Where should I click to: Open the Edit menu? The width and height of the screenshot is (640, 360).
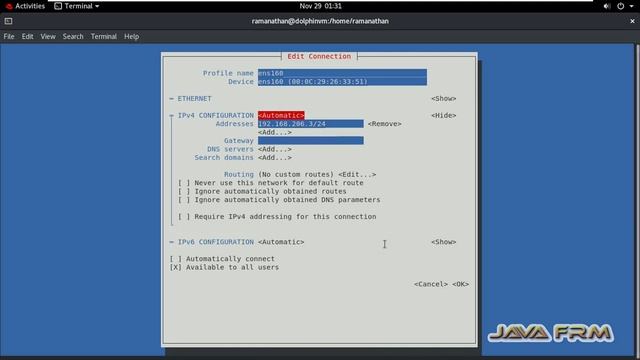tap(27, 36)
